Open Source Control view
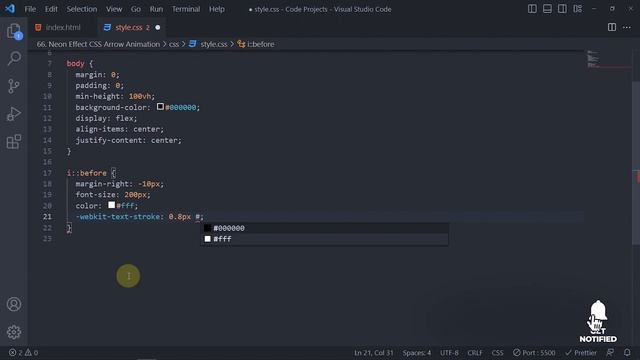Viewport: 640px width, 360px height. click(x=14, y=86)
